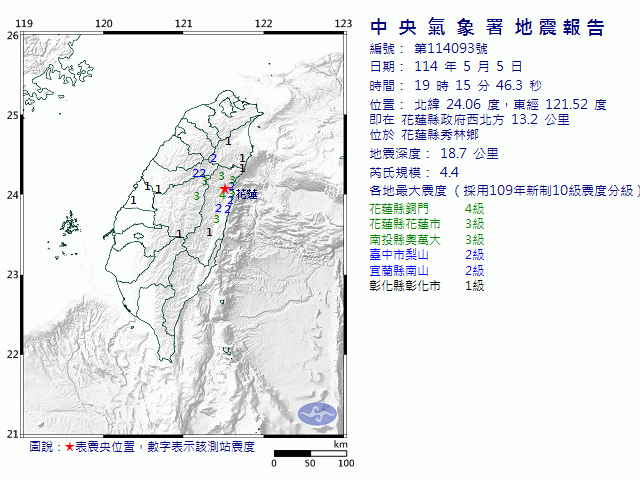Click the station name 宜蘭縣南山
The width and height of the screenshot is (640, 480).
(399, 271)
